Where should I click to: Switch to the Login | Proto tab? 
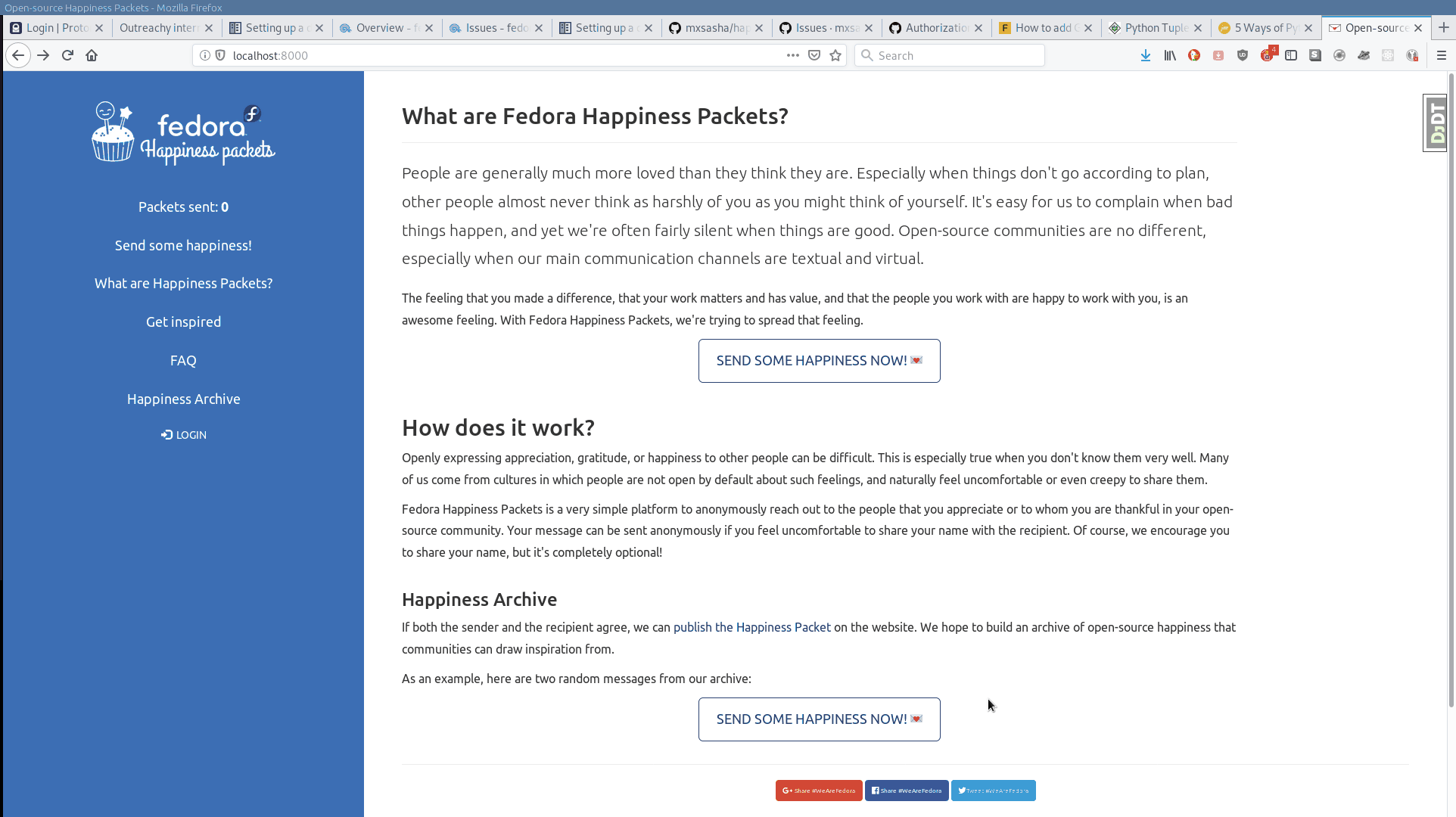(58, 28)
